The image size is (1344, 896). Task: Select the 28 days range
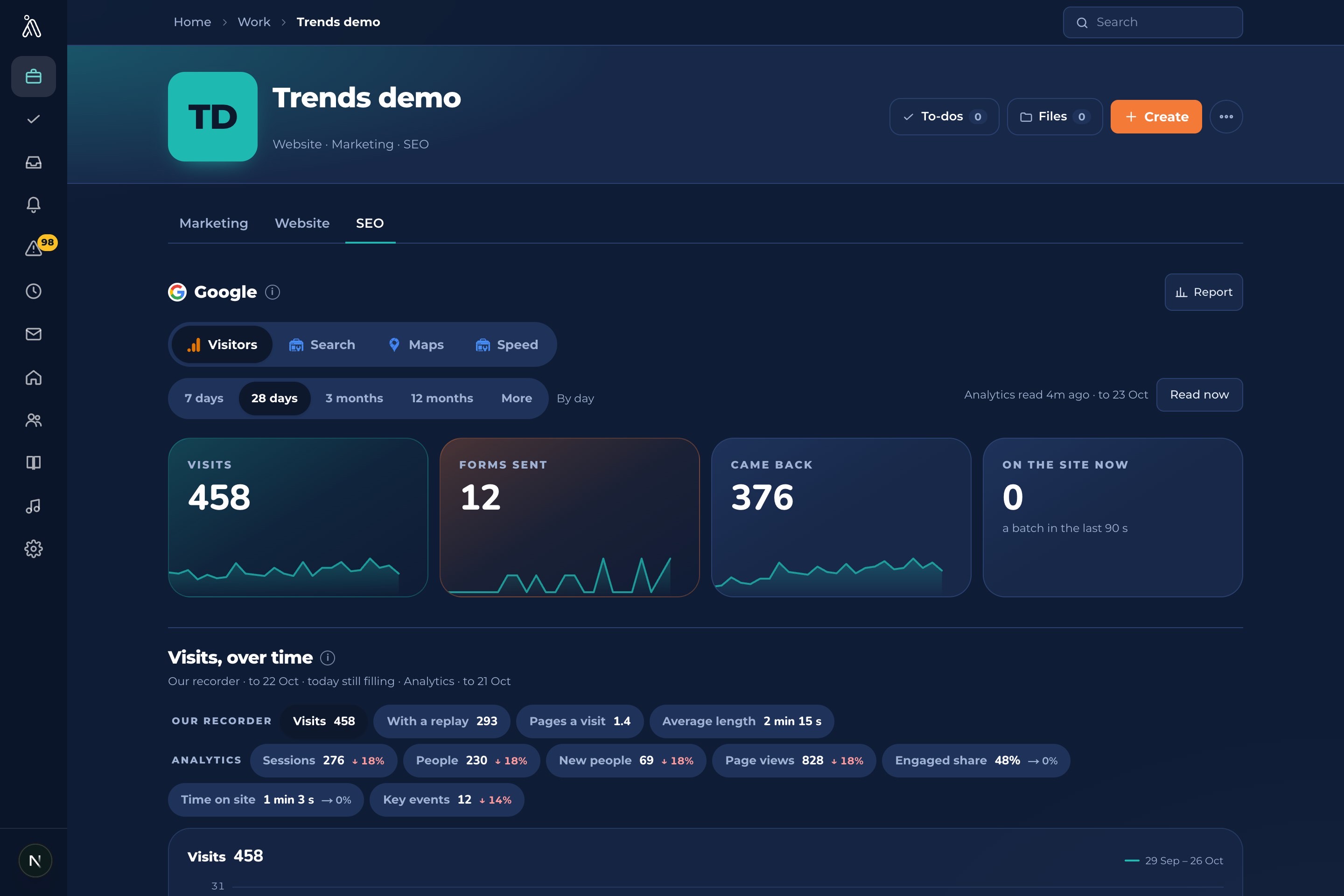coord(274,398)
